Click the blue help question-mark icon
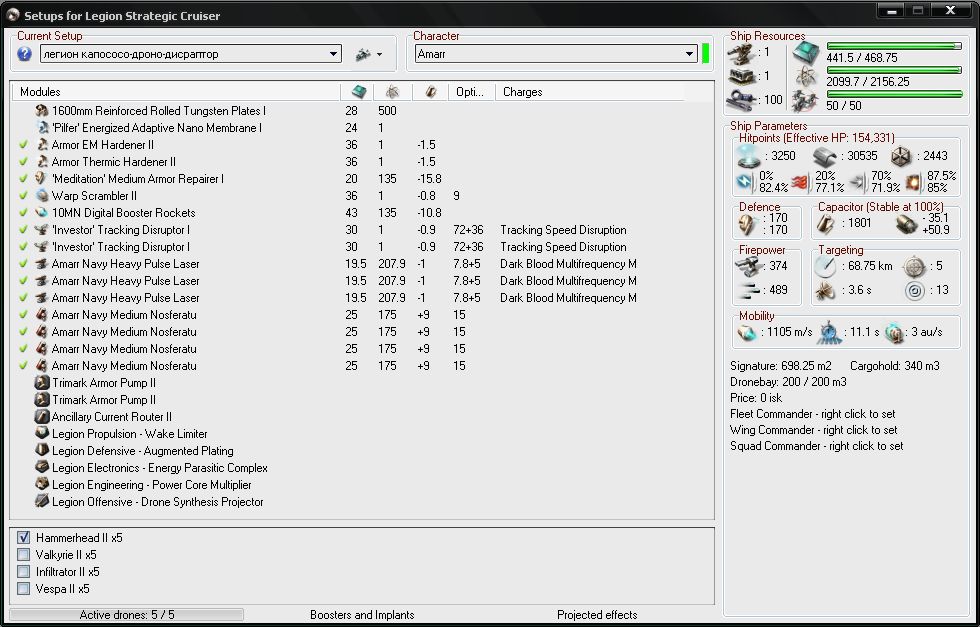Screen dimensions: 980x627 [24, 54]
